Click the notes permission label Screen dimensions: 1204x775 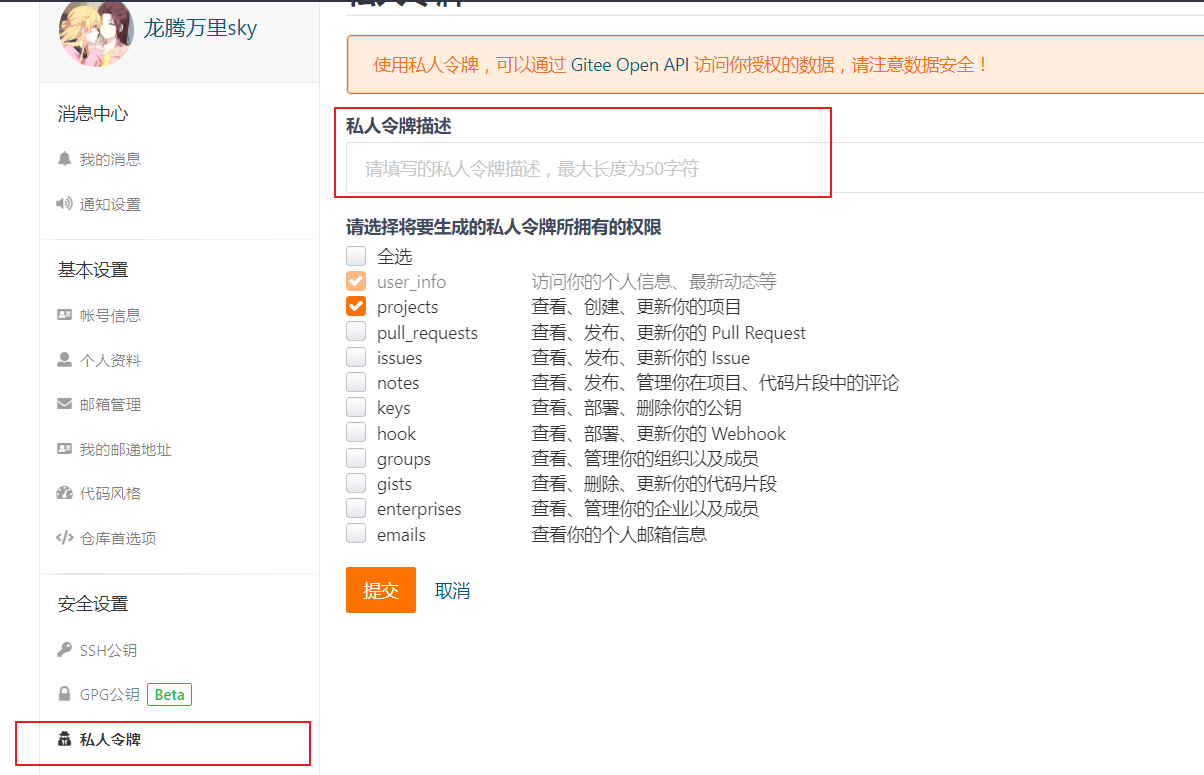coord(398,383)
